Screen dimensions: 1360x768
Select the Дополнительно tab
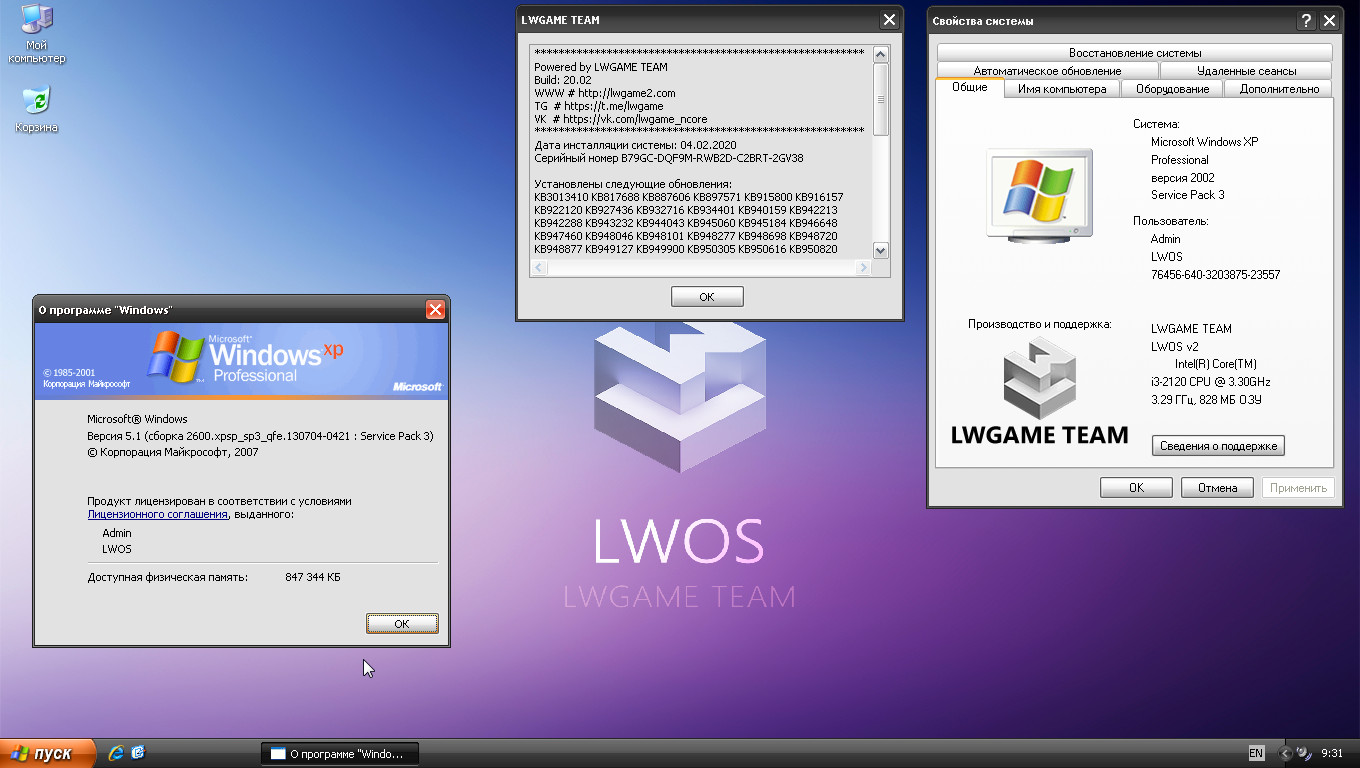click(1279, 89)
